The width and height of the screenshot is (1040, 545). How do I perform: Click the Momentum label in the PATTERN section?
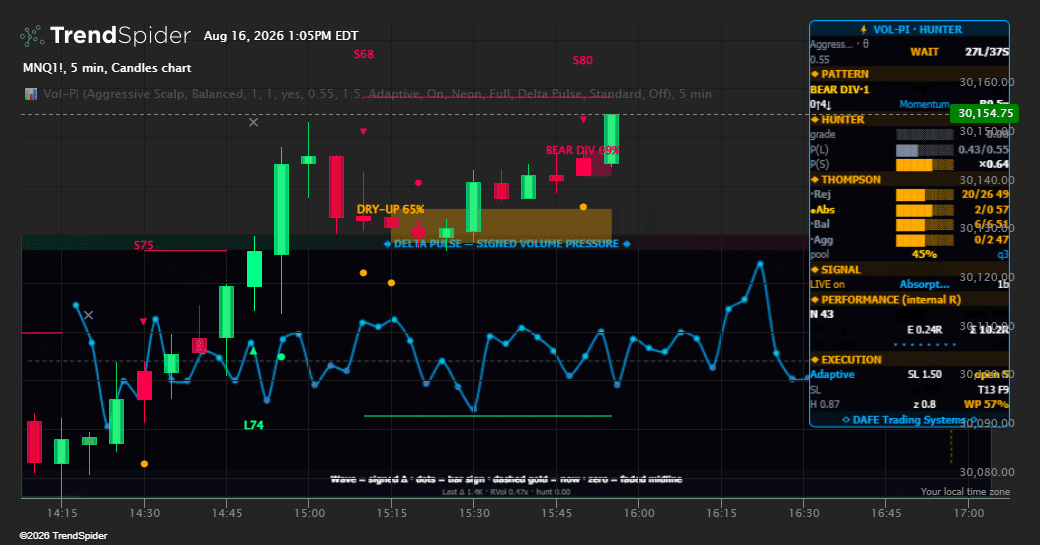[x=925, y=105]
